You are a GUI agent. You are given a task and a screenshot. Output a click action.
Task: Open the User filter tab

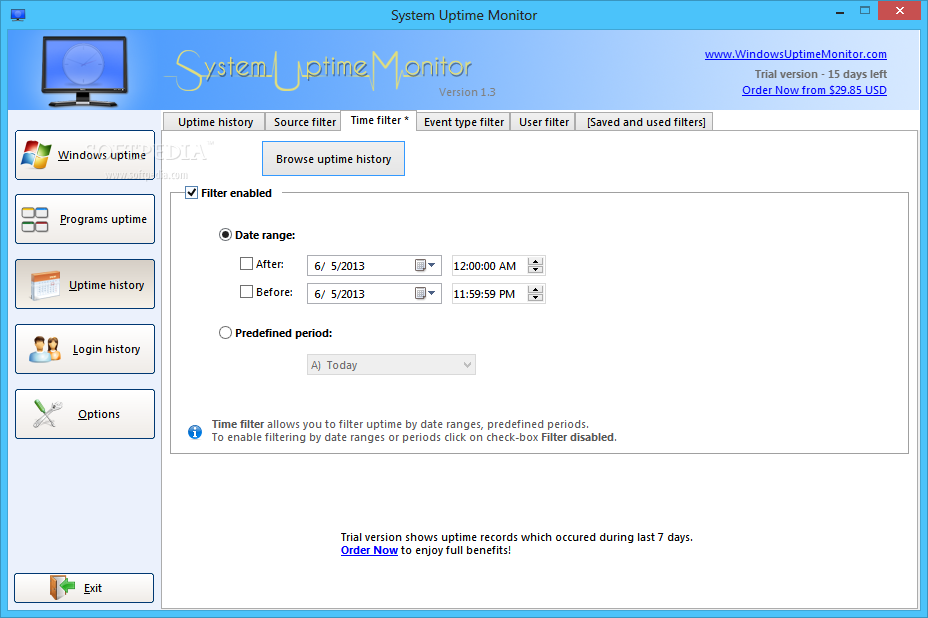tap(543, 122)
